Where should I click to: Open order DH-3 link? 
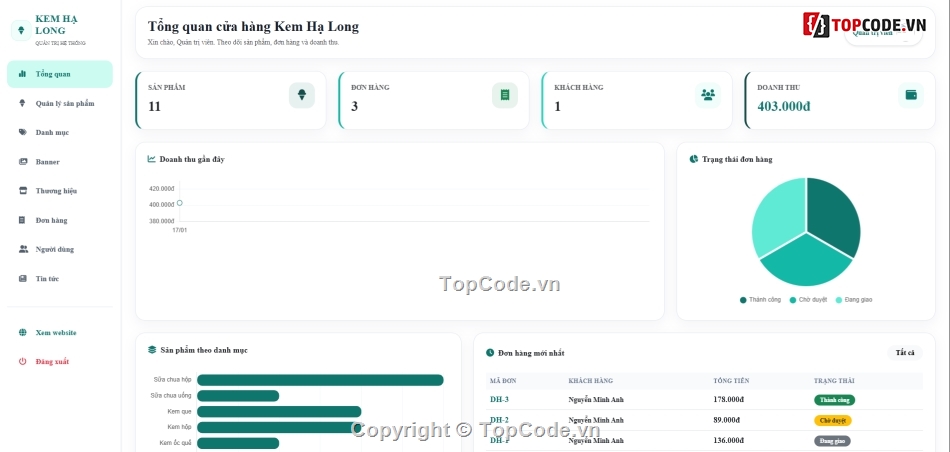(x=499, y=399)
